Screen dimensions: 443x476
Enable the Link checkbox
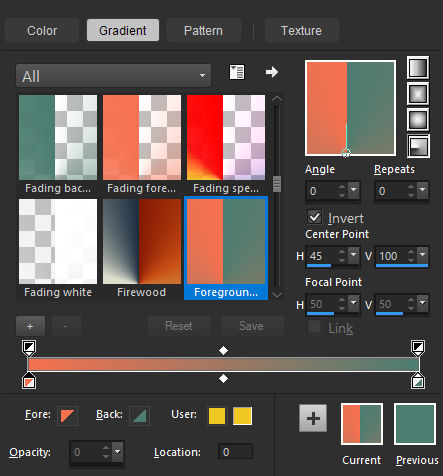pyautogui.click(x=314, y=327)
